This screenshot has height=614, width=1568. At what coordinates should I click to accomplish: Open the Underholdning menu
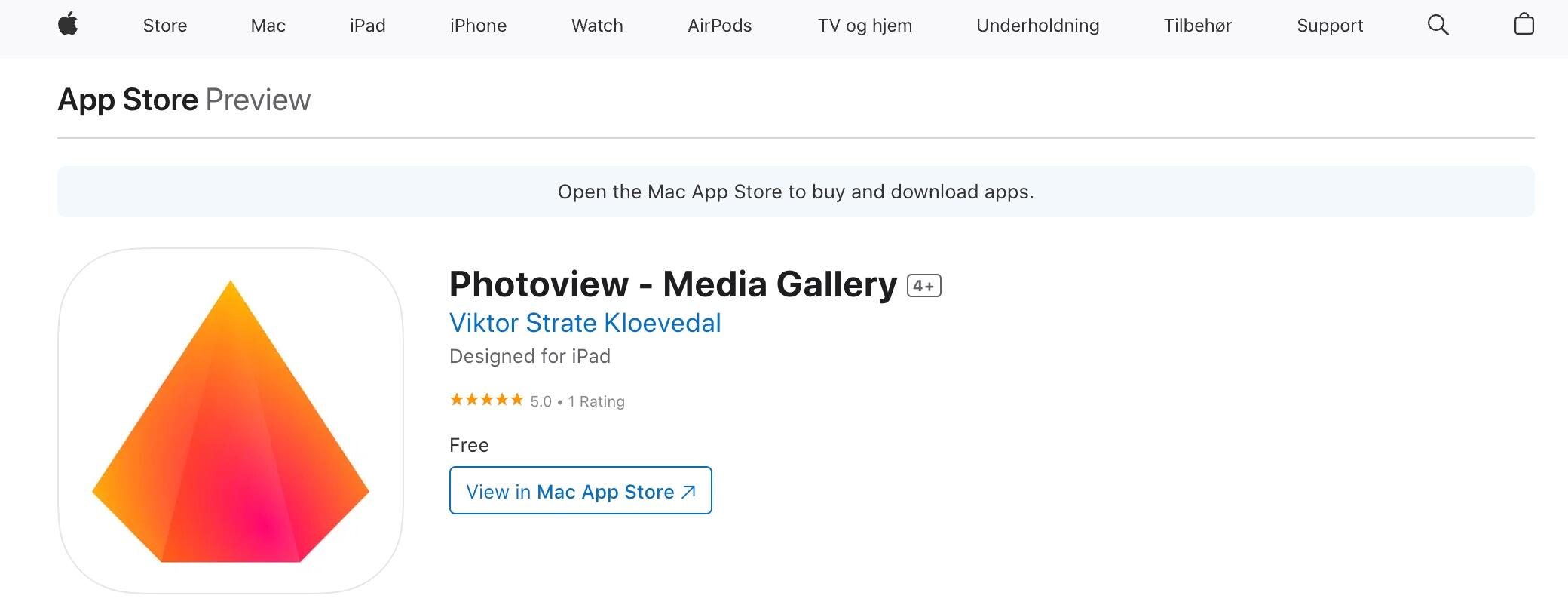tap(1037, 26)
